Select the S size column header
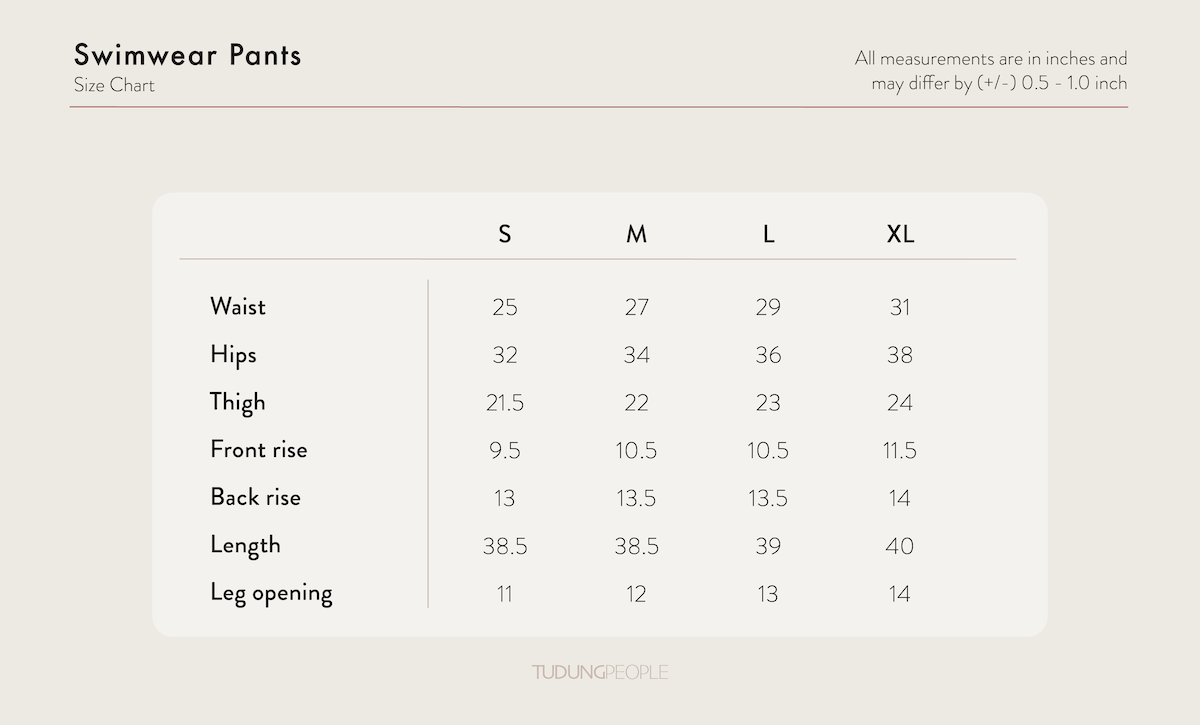 coord(505,234)
